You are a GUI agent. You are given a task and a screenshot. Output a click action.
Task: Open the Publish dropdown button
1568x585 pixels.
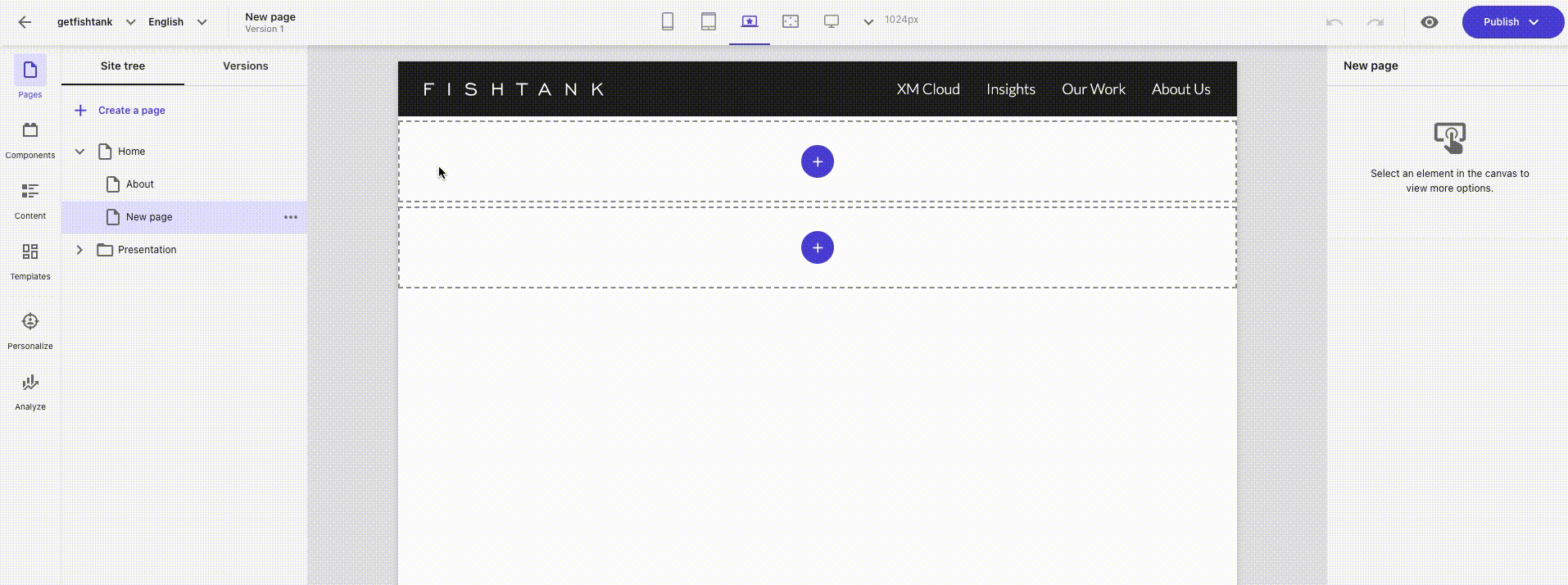tap(1513, 22)
